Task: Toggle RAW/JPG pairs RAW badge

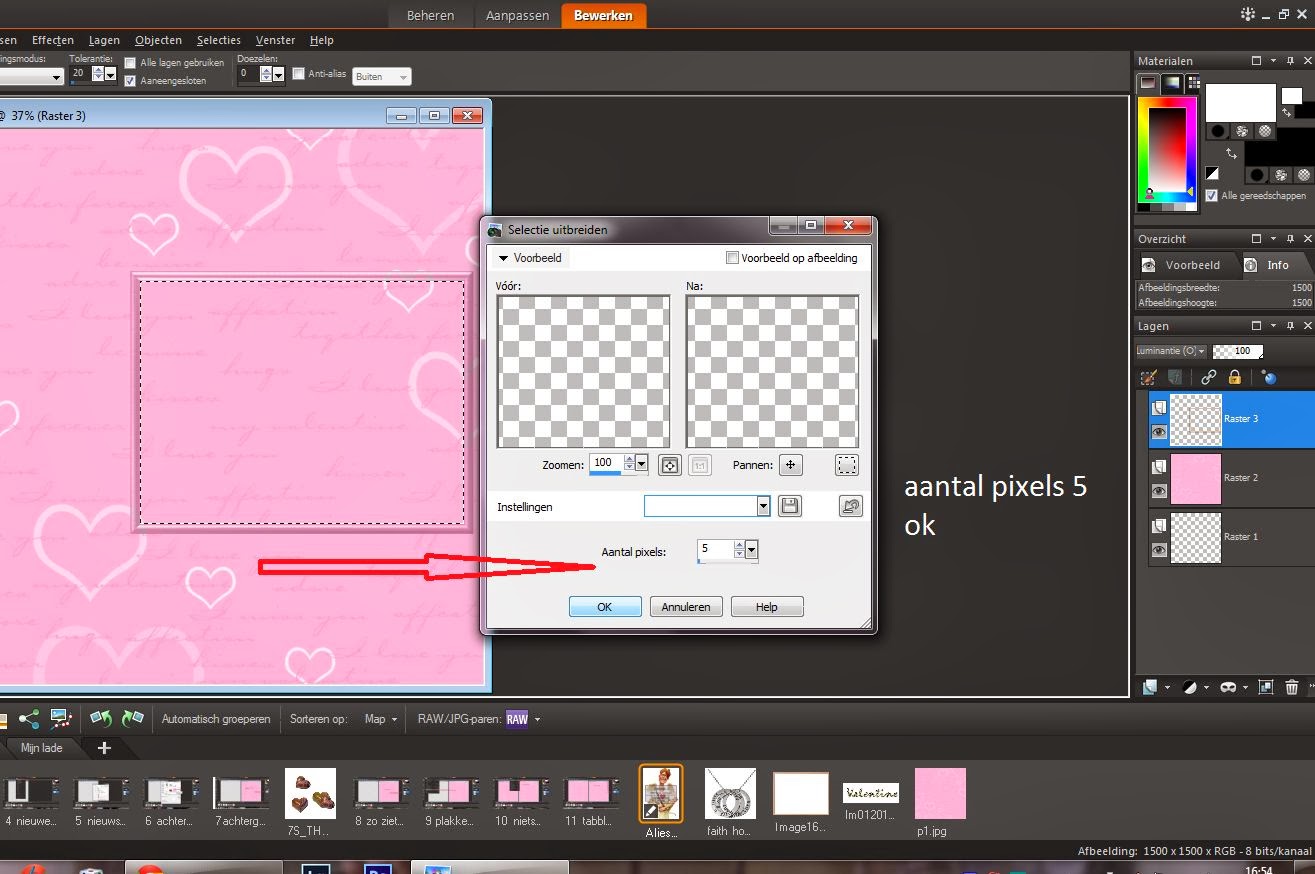Action: 517,719
